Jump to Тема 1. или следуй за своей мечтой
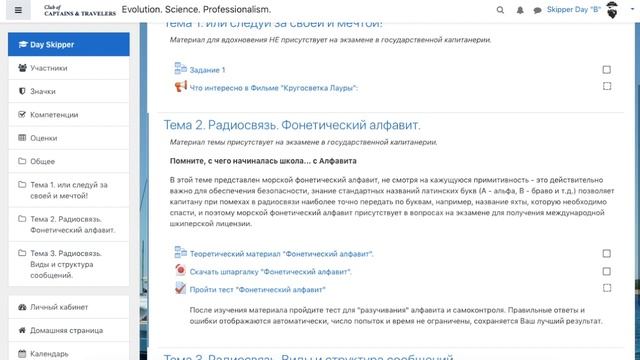Viewport: 640px width, 360px height. coord(69,190)
